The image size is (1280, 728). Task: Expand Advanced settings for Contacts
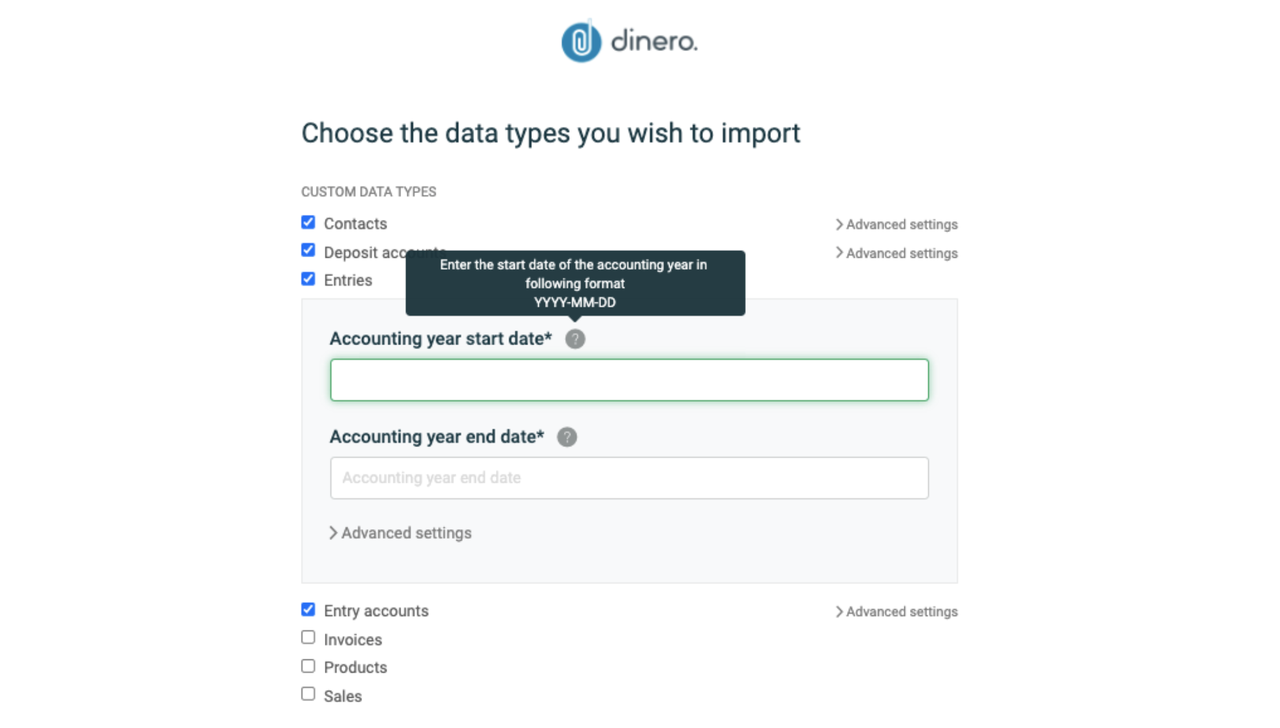click(896, 225)
